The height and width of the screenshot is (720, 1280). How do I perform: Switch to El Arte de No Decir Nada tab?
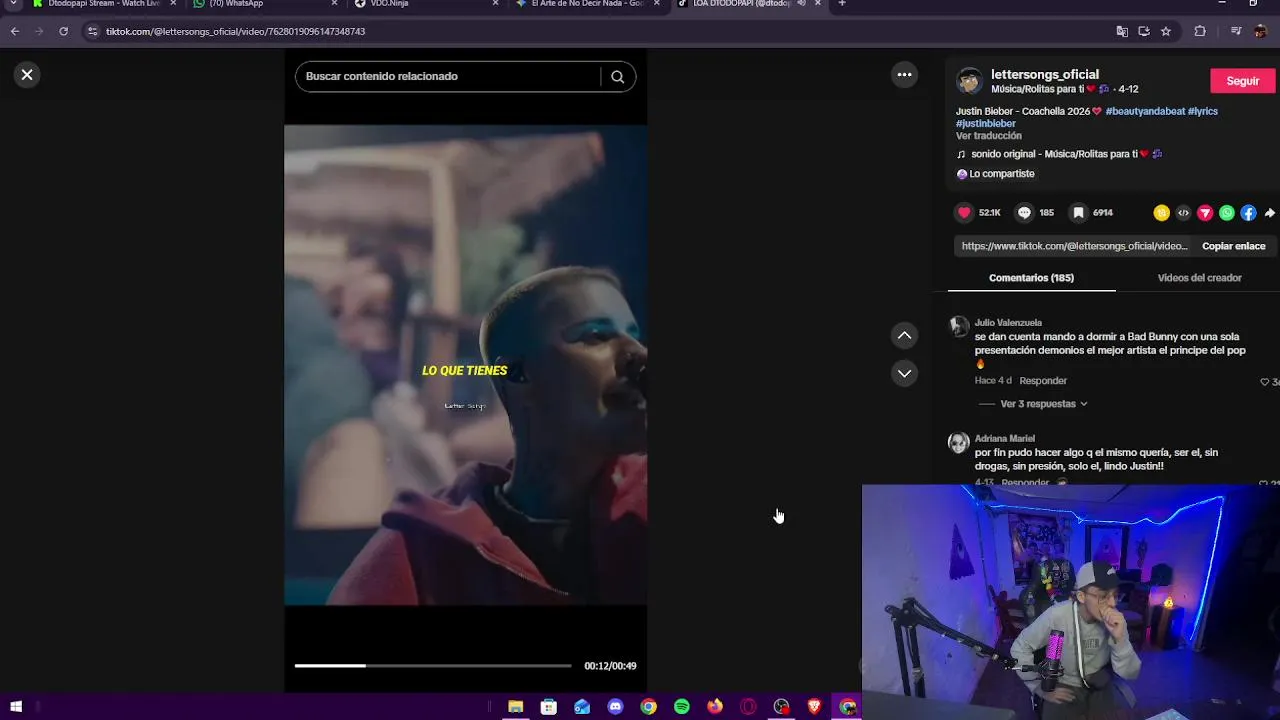(588, 4)
